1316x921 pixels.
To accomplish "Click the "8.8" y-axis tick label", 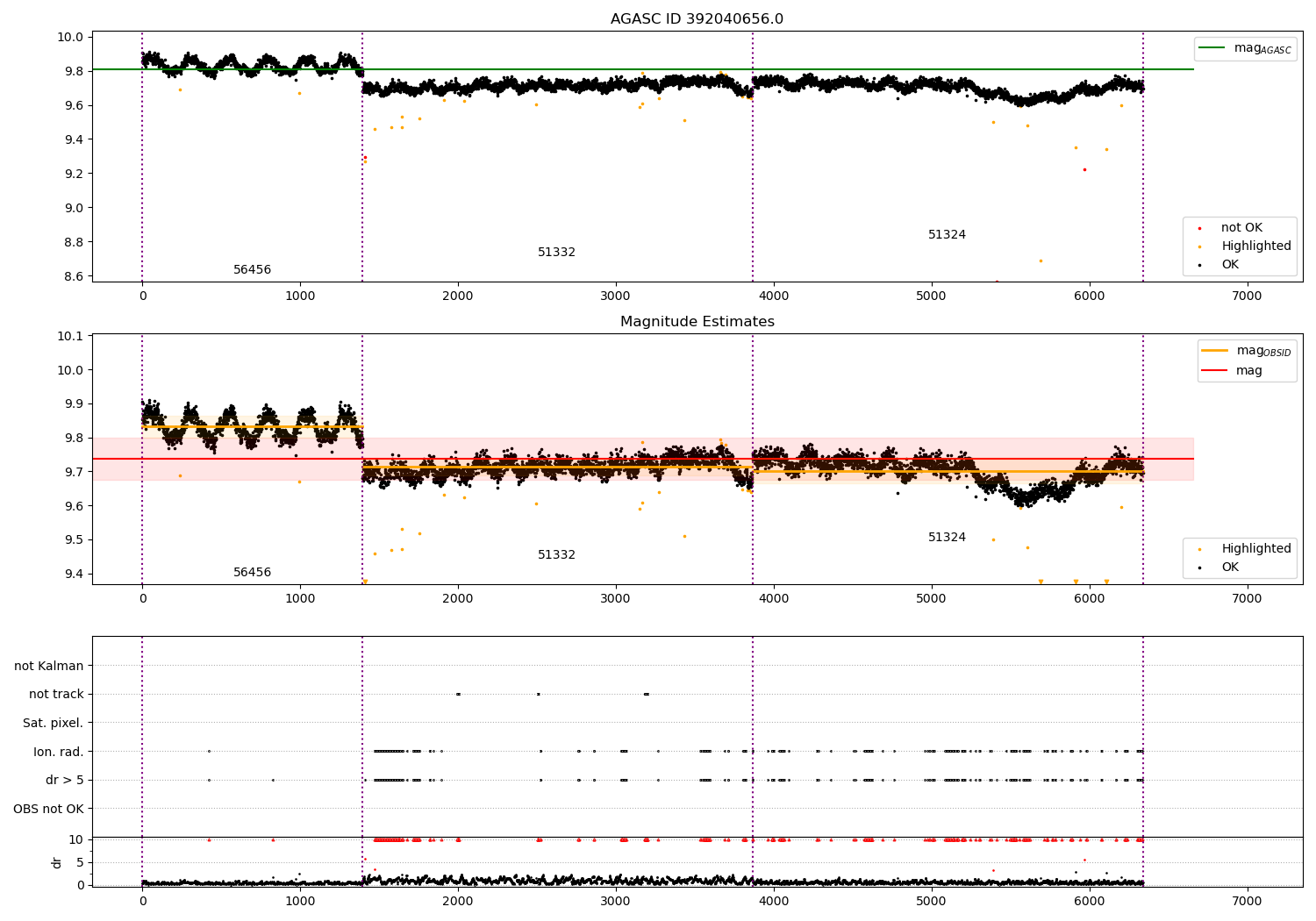I will pyautogui.click(x=75, y=242).
